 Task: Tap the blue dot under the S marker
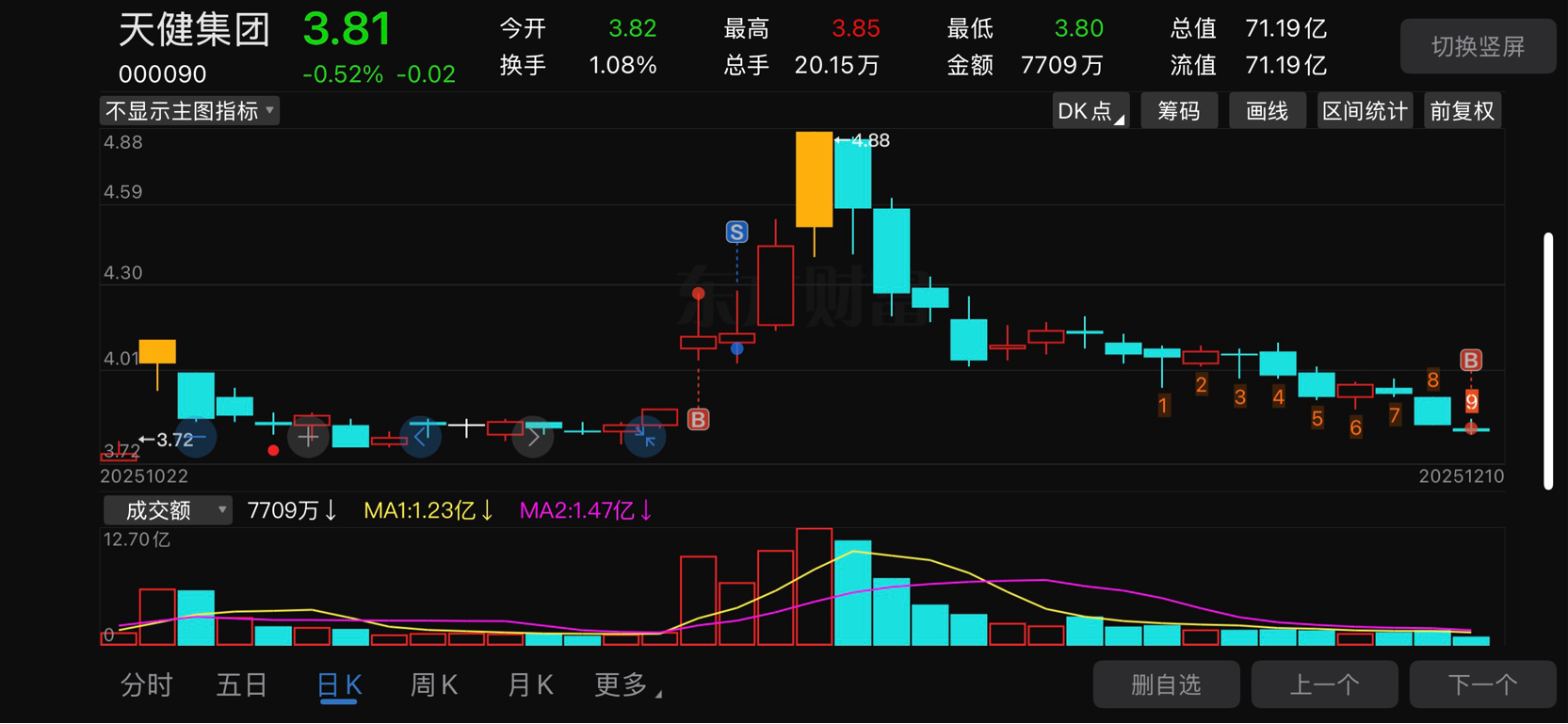(737, 349)
